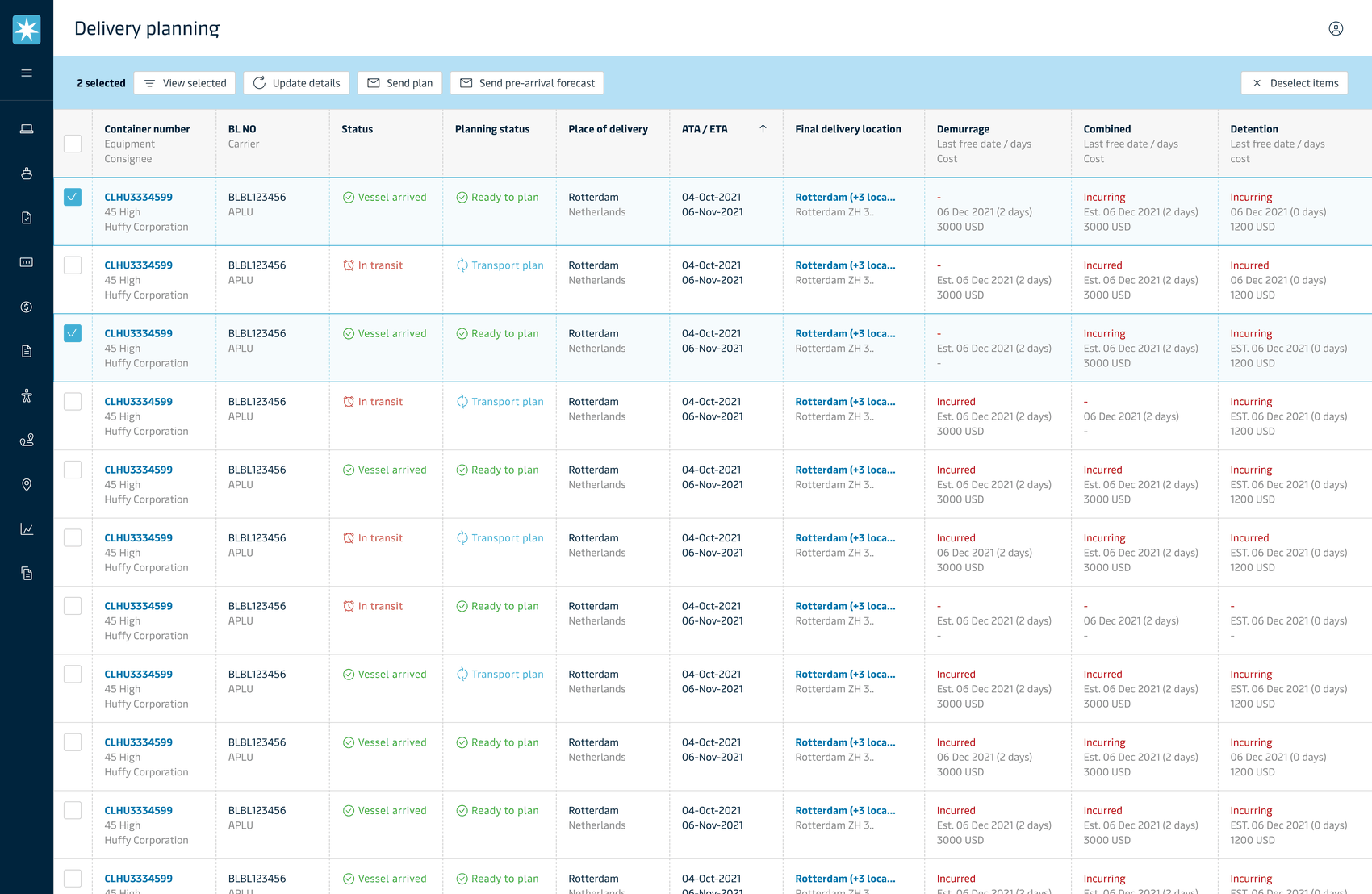Check the sixth row's checkbox

[x=73, y=538]
